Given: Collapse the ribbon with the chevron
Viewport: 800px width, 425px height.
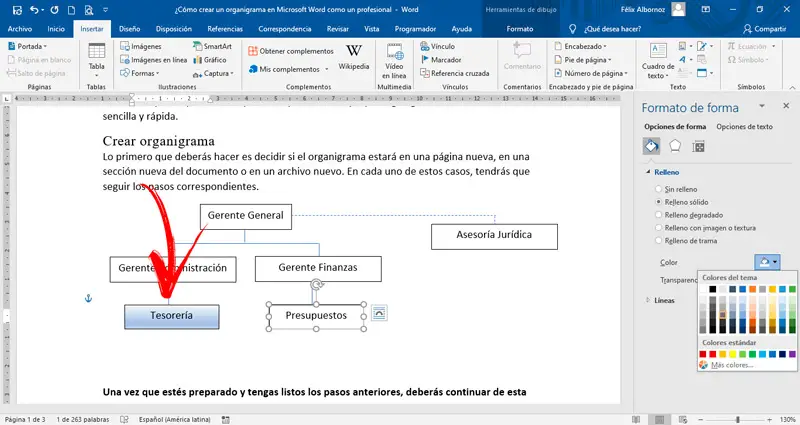Looking at the screenshot, I should pyautogui.click(x=792, y=87).
